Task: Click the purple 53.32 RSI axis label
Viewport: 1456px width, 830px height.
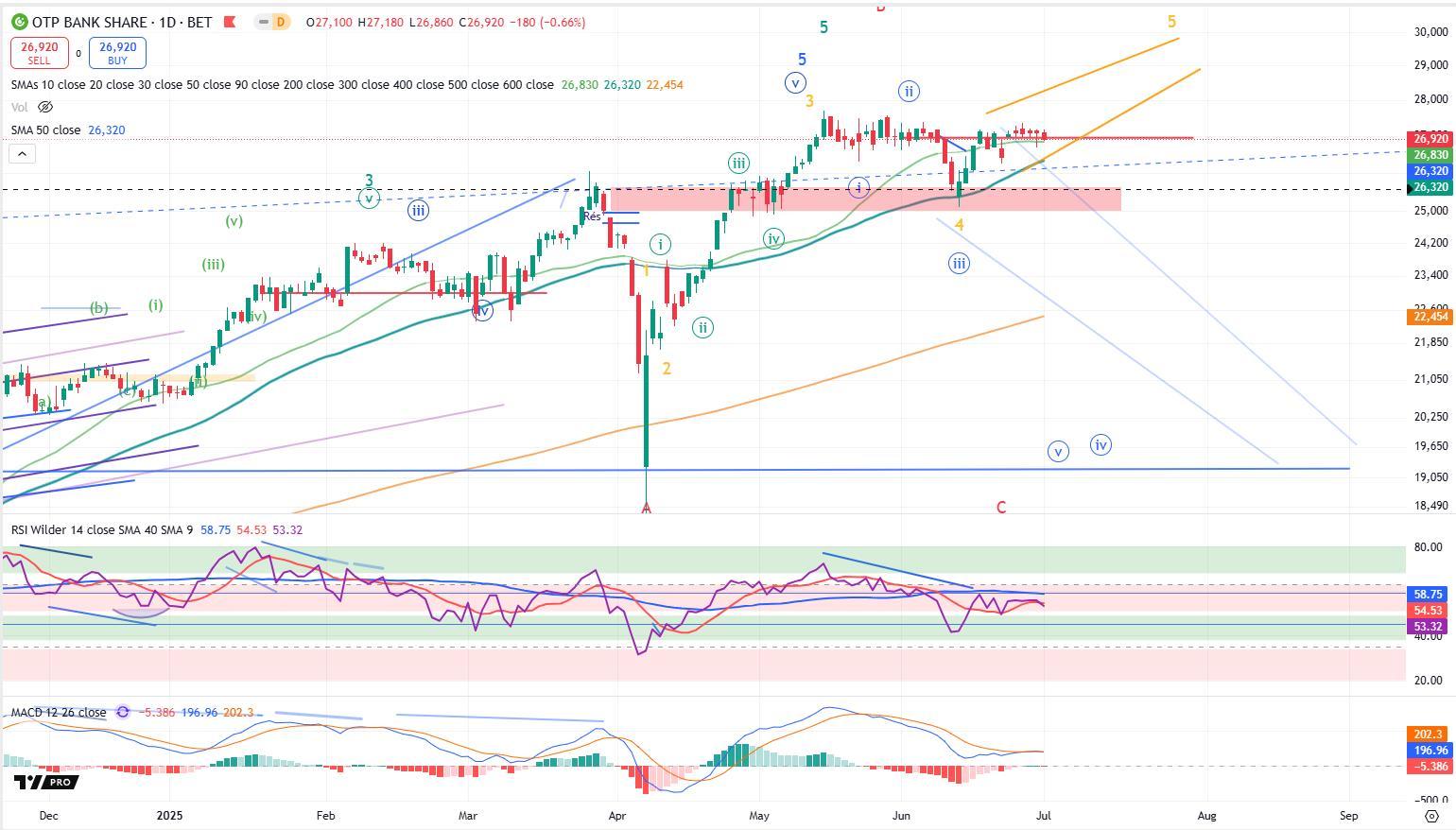Action: coord(1429,627)
